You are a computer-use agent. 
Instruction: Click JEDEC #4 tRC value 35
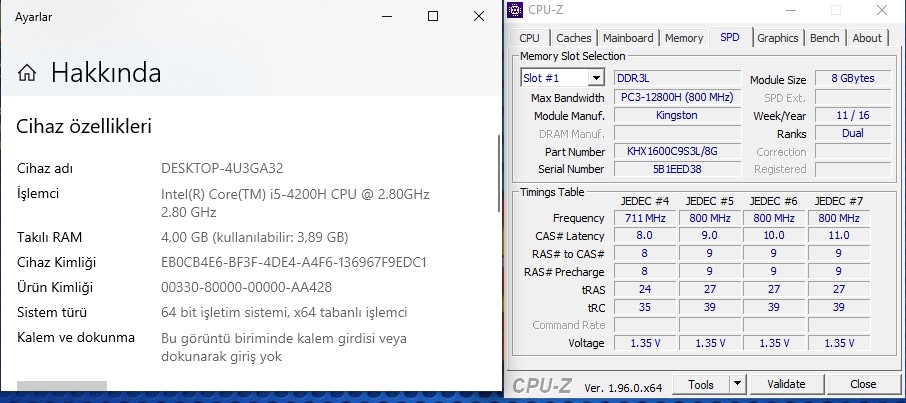pos(645,307)
